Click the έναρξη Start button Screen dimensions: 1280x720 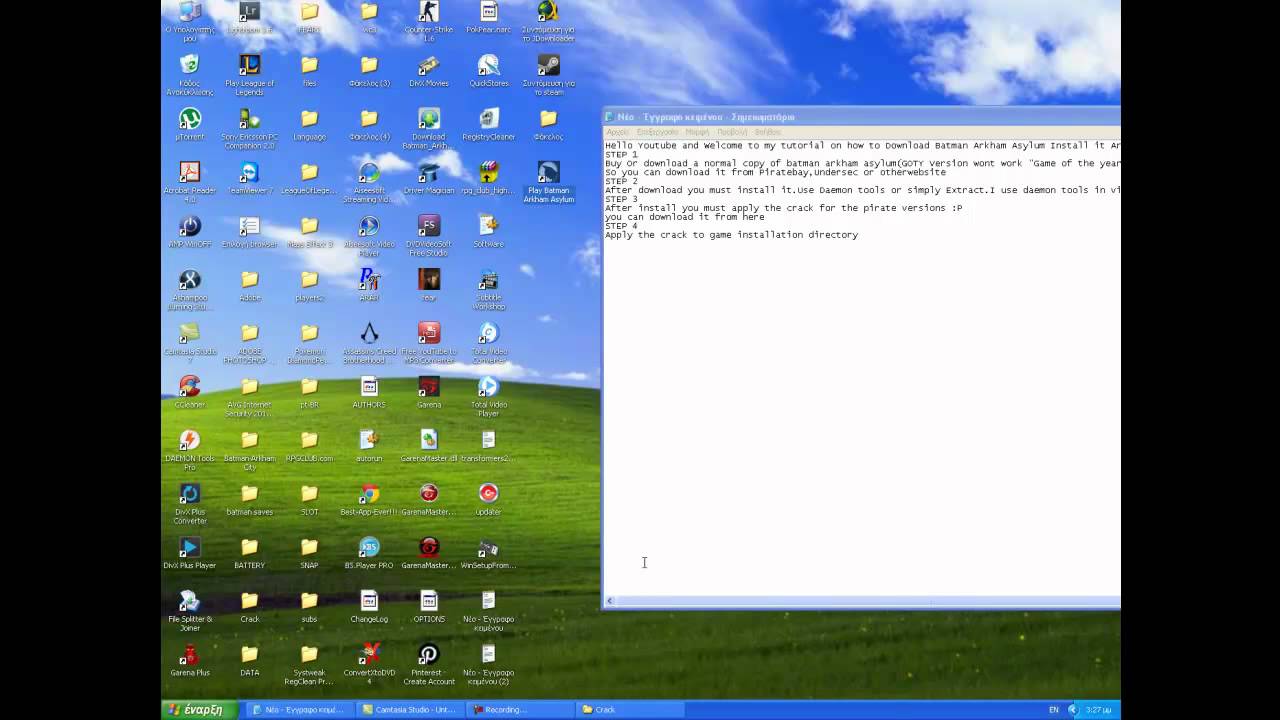click(x=199, y=710)
